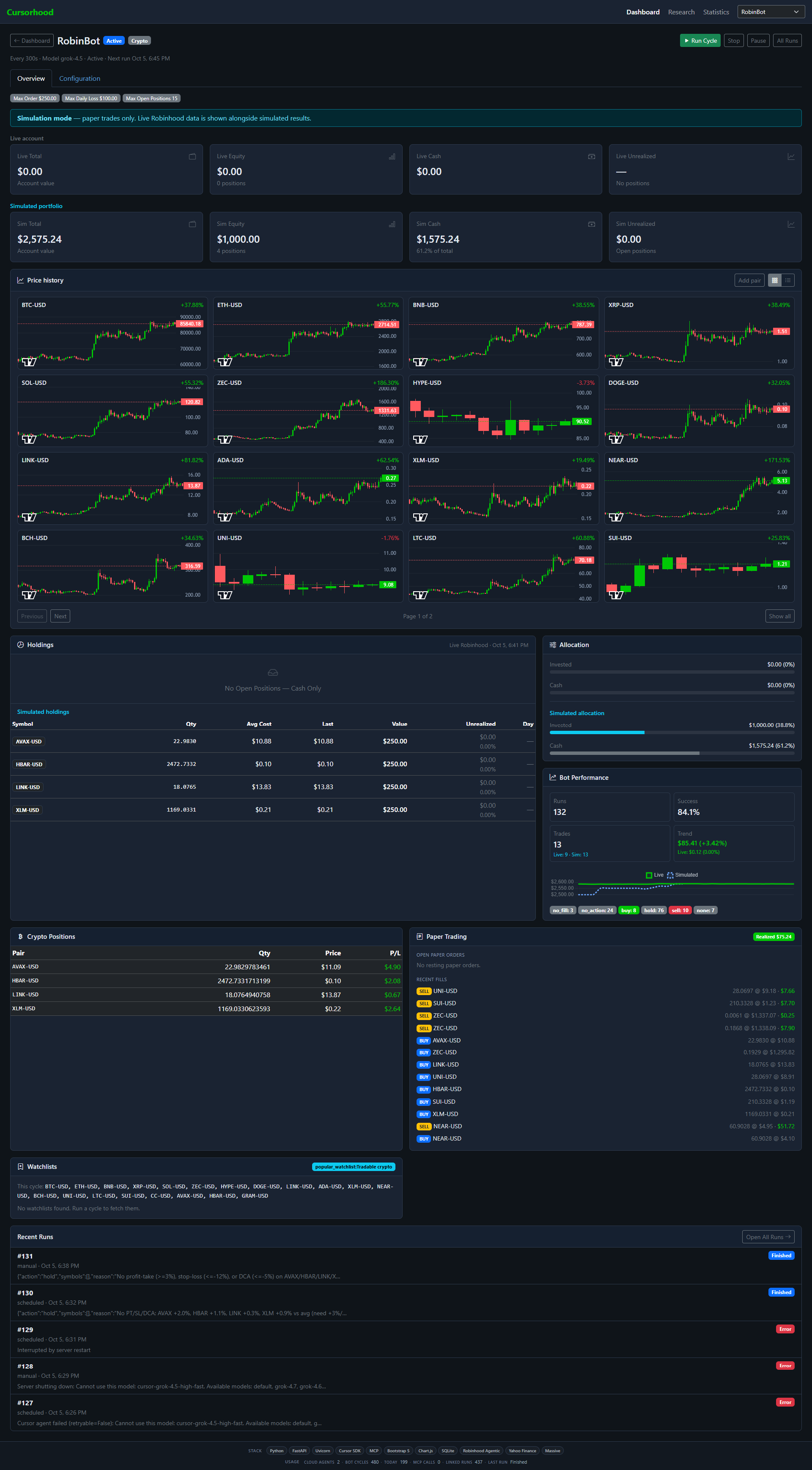Open the SUI-USD price chart

click(699, 566)
